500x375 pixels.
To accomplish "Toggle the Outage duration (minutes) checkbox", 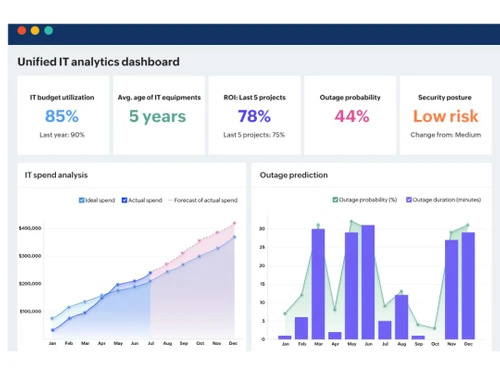I will [409, 200].
